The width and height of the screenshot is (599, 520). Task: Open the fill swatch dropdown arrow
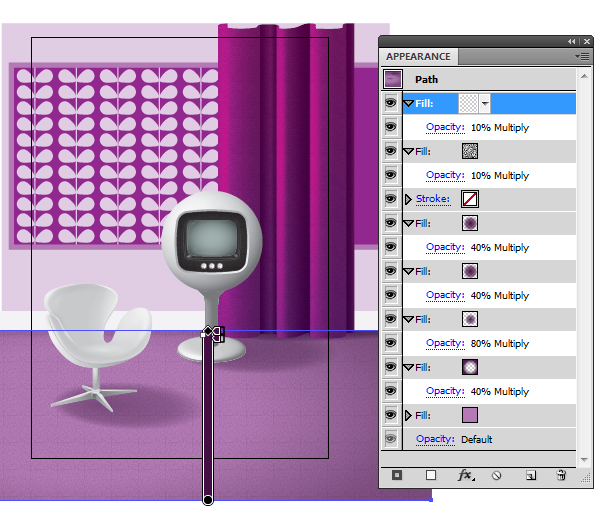[485, 104]
